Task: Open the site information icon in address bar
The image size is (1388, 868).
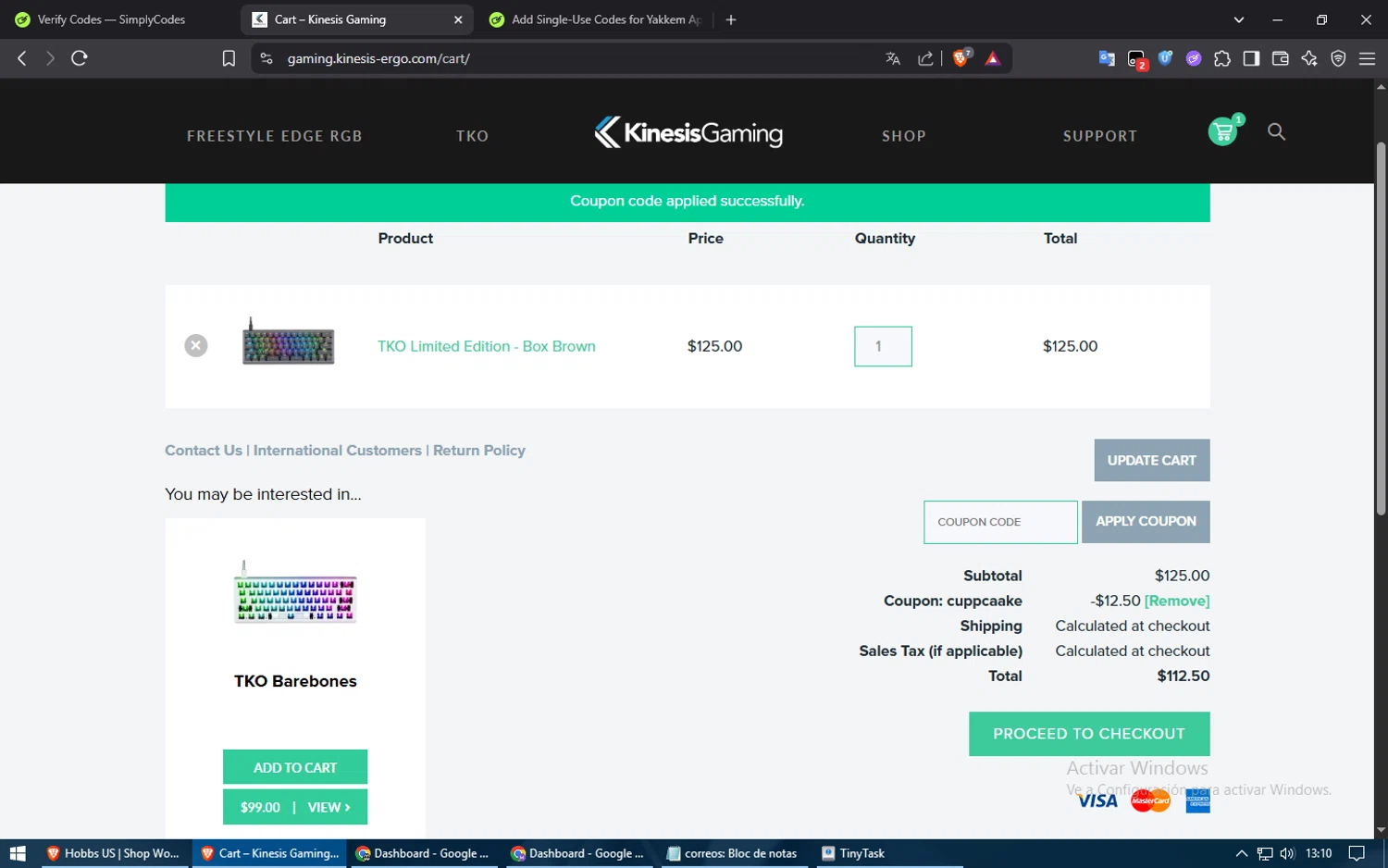Action: pos(266,58)
